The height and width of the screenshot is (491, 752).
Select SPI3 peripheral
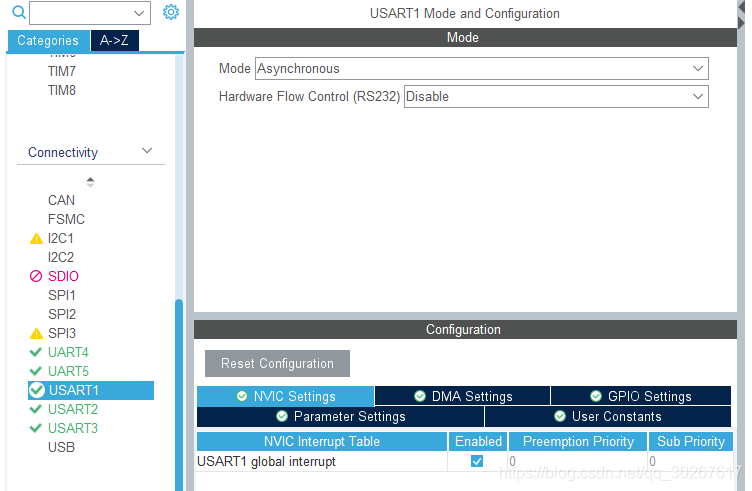tap(62, 333)
